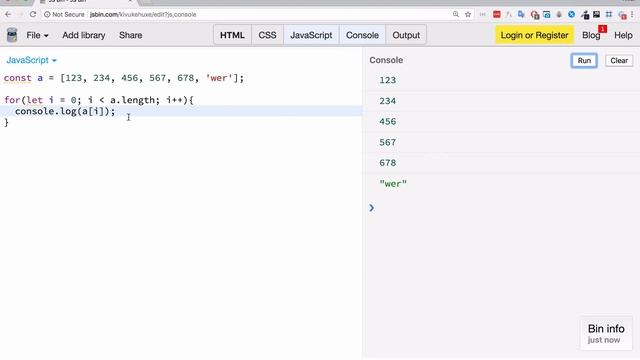Click console output value 234

pyautogui.click(x=387, y=101)
